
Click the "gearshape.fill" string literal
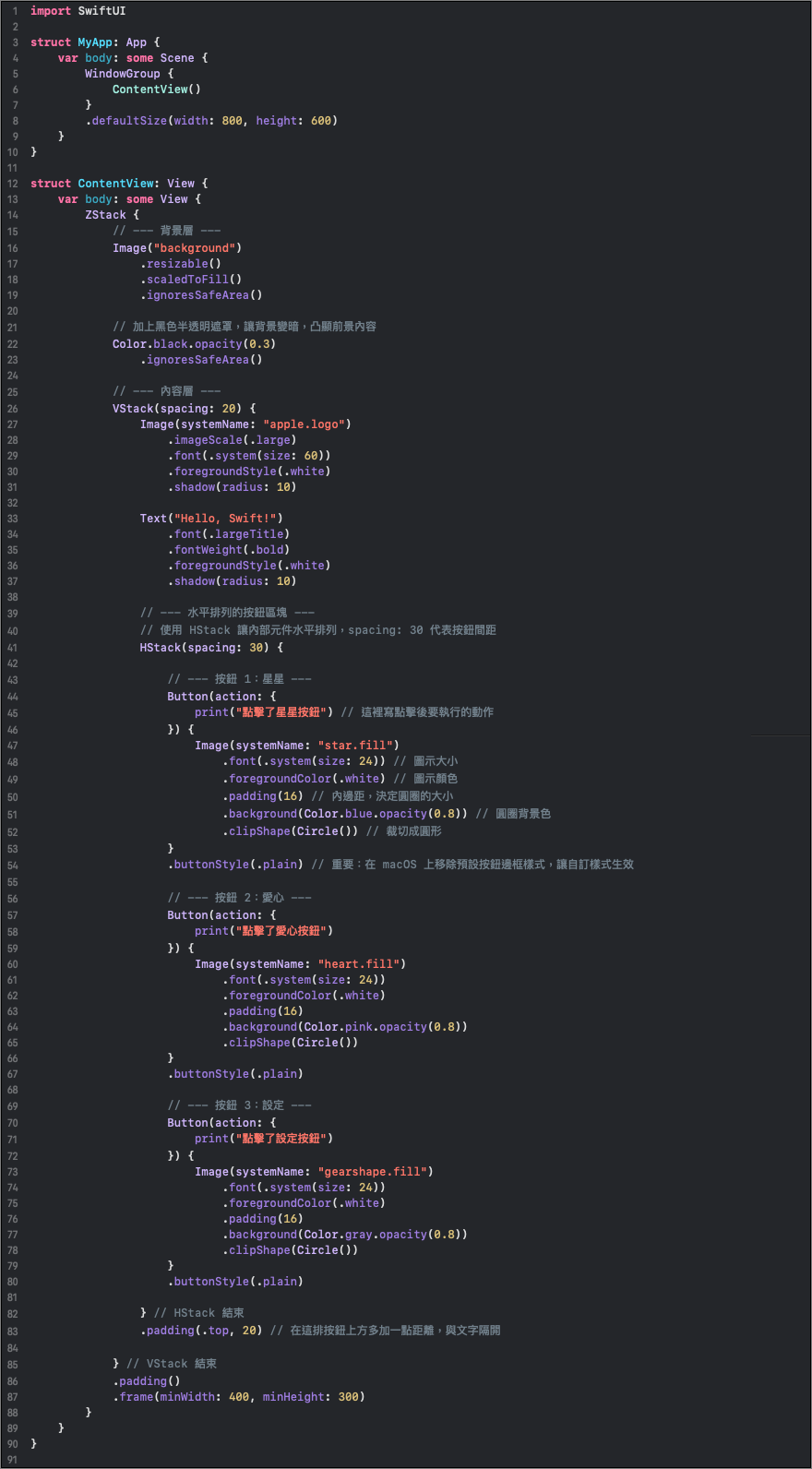coord(372,1172)
